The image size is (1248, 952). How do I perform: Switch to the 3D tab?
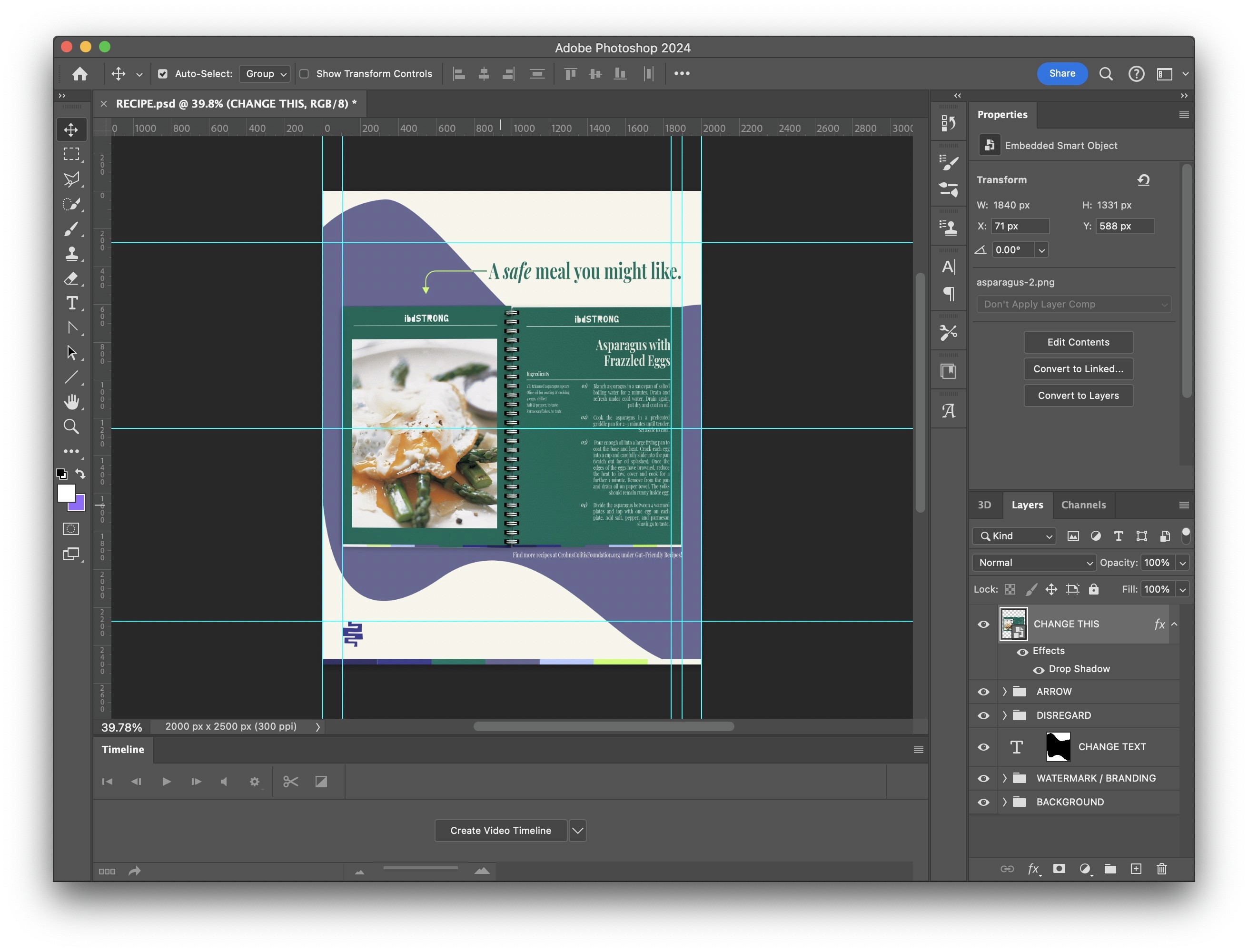click(985, 505)
